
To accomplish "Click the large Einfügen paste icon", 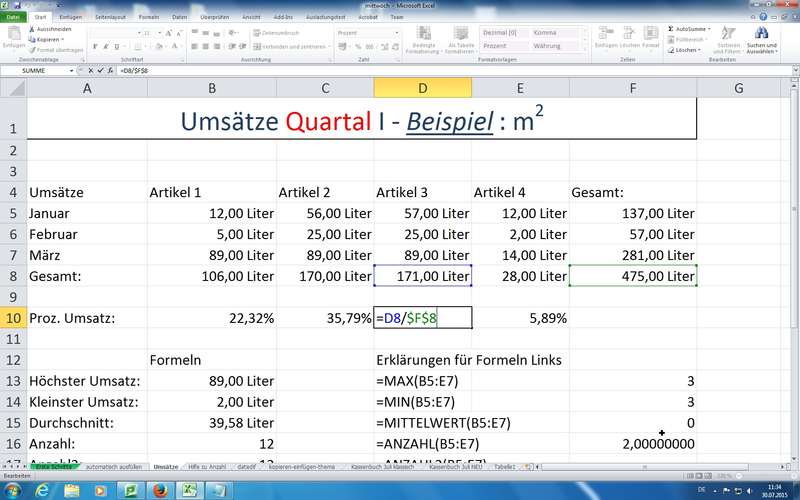I will point(14,34).
